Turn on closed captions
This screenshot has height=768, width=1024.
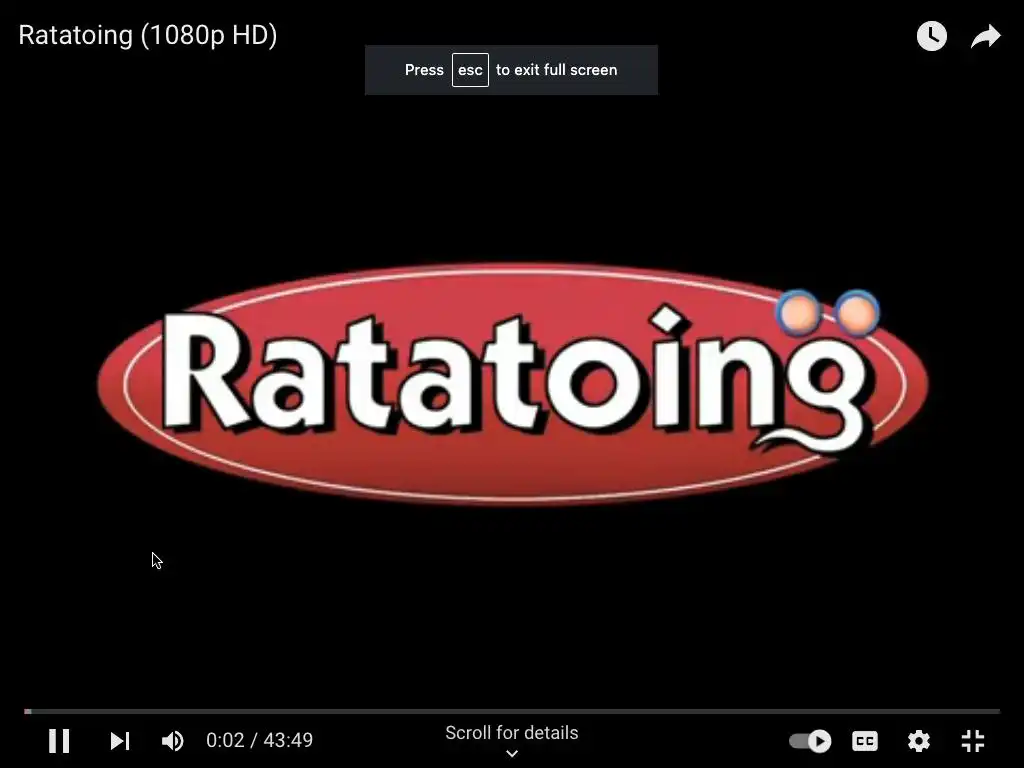865,741
